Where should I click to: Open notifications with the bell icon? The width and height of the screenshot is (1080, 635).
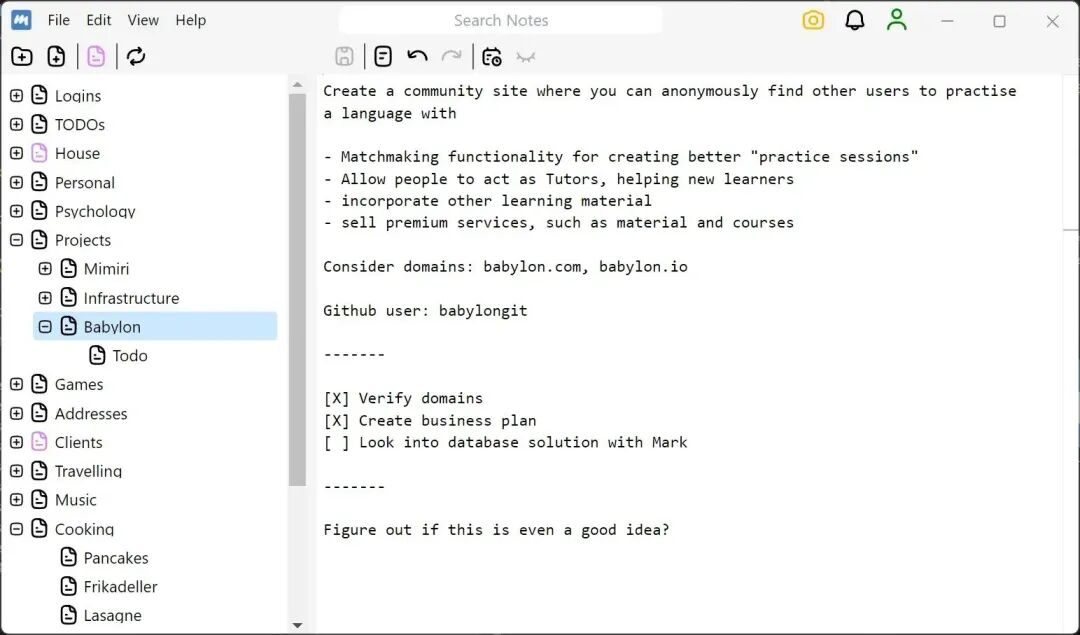click(x=854, y=20)
